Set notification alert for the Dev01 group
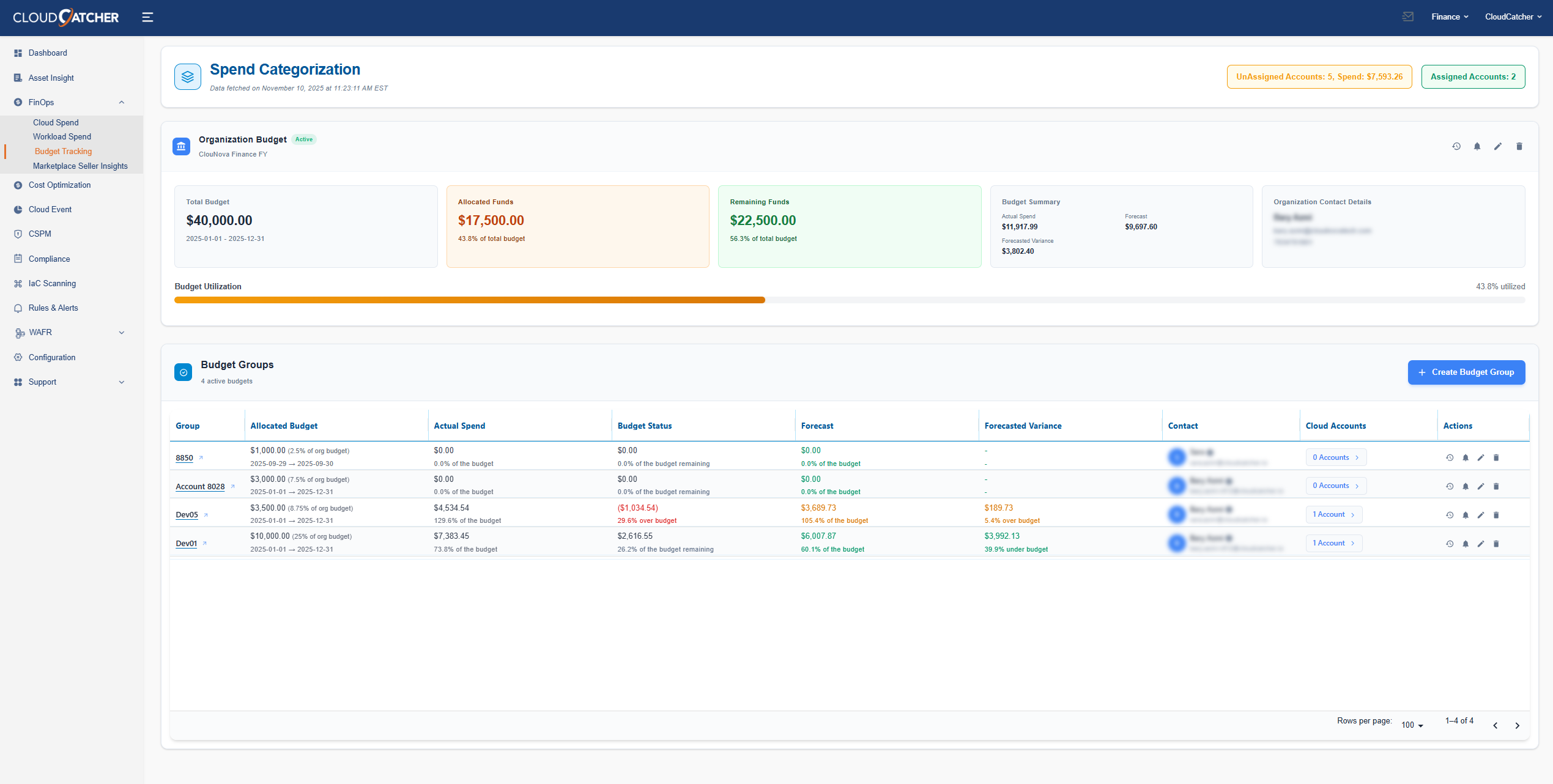 pos(1466,543)
